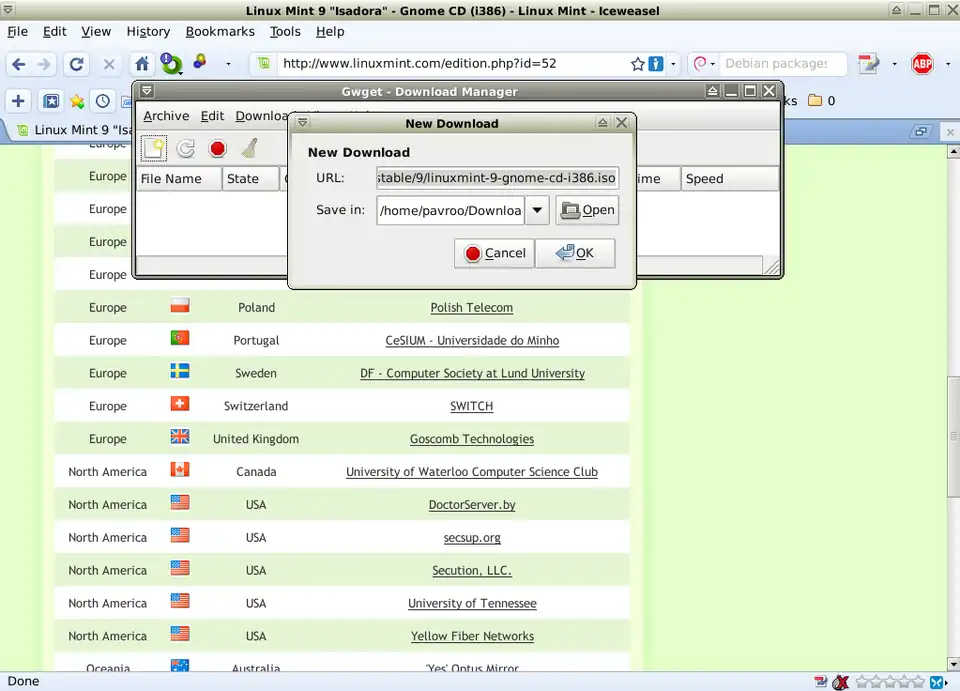Bookmark this page with the star icon
960x691 pixels.
click(637, 64)
